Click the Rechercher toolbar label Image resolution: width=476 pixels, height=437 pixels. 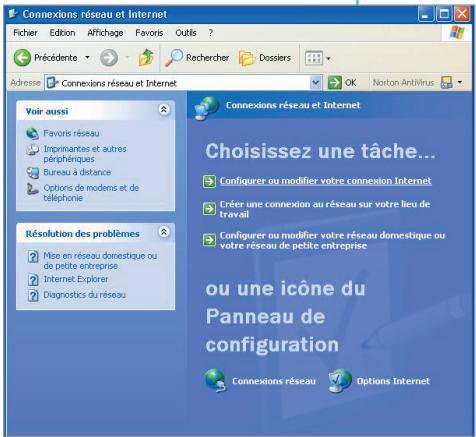point(207,58)
